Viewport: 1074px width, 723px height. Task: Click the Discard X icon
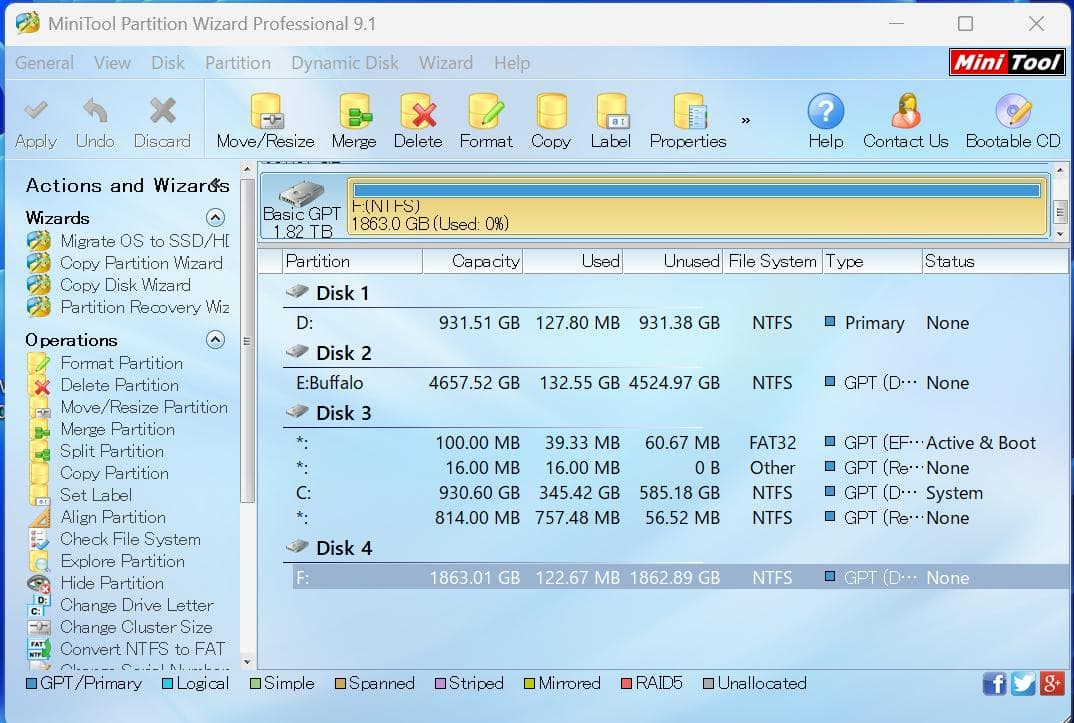162,110
